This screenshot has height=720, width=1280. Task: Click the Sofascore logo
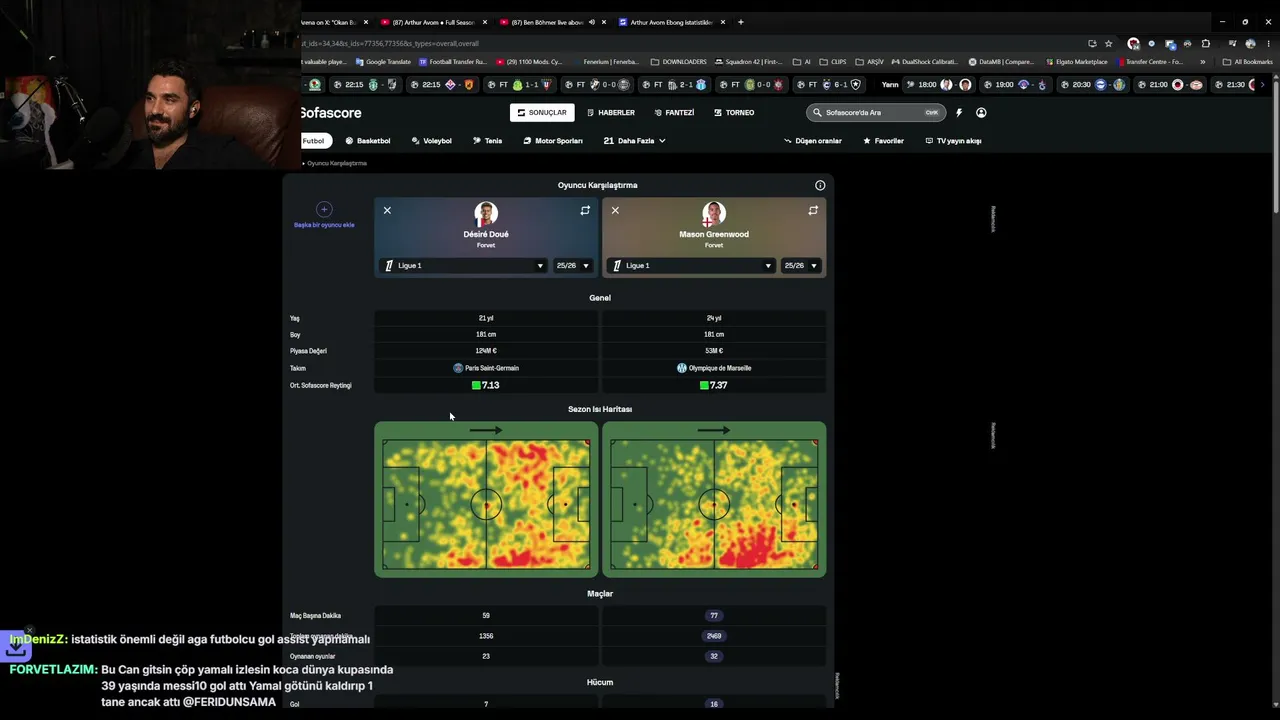[x=331, y=113]
